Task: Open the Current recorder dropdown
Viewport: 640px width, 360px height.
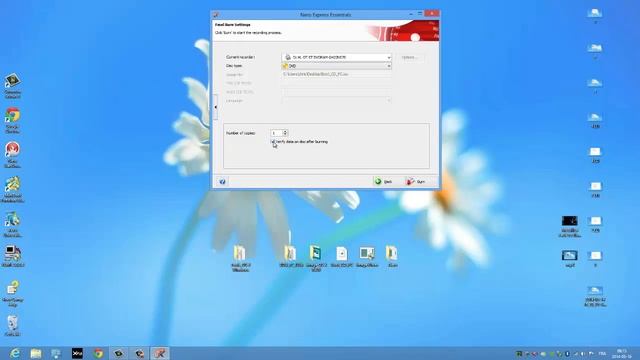Action: click(x=337, y=57)
